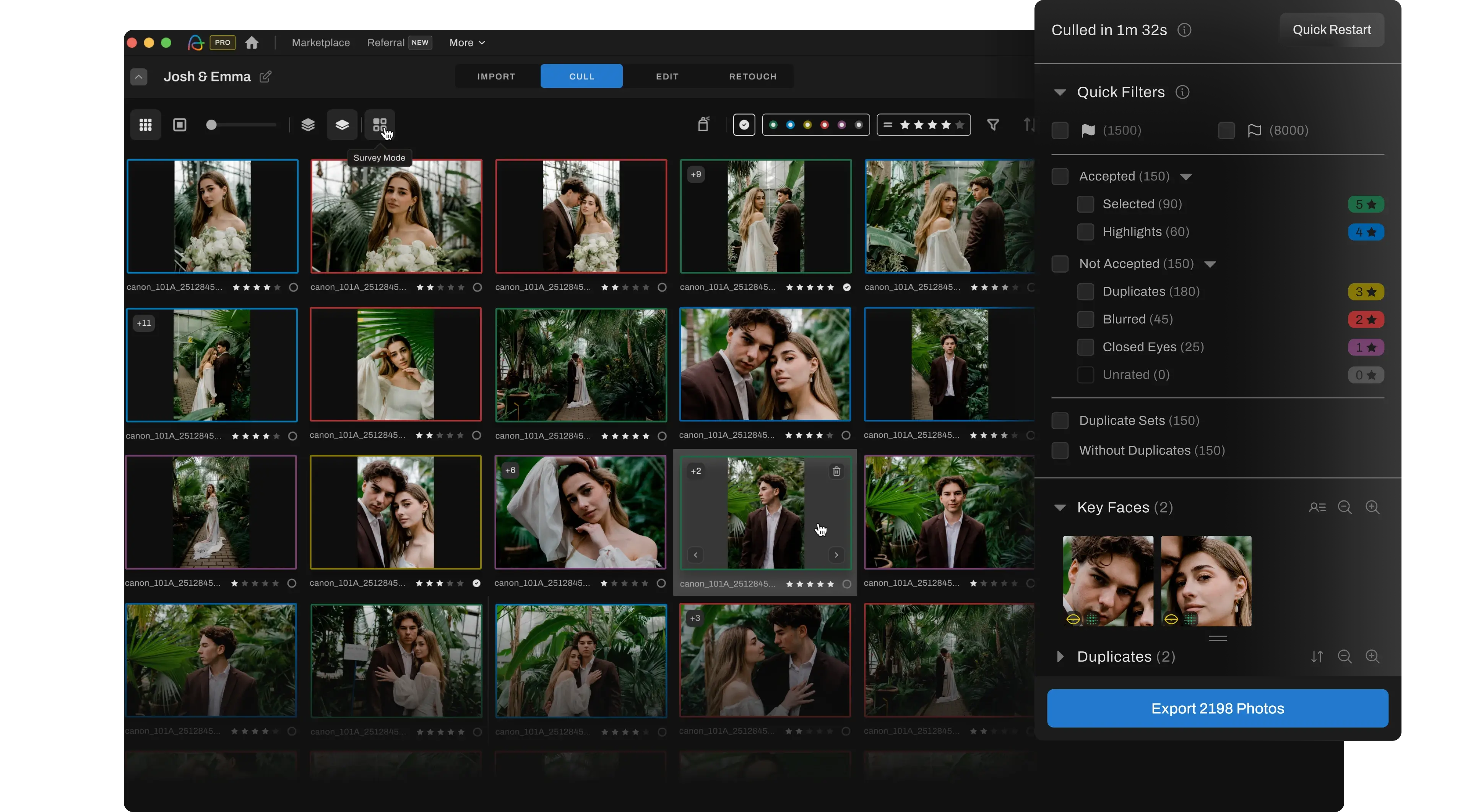Click the collapse stacks icon
The width and height of the screenshot is (1468, 812).
click(342, 124)
